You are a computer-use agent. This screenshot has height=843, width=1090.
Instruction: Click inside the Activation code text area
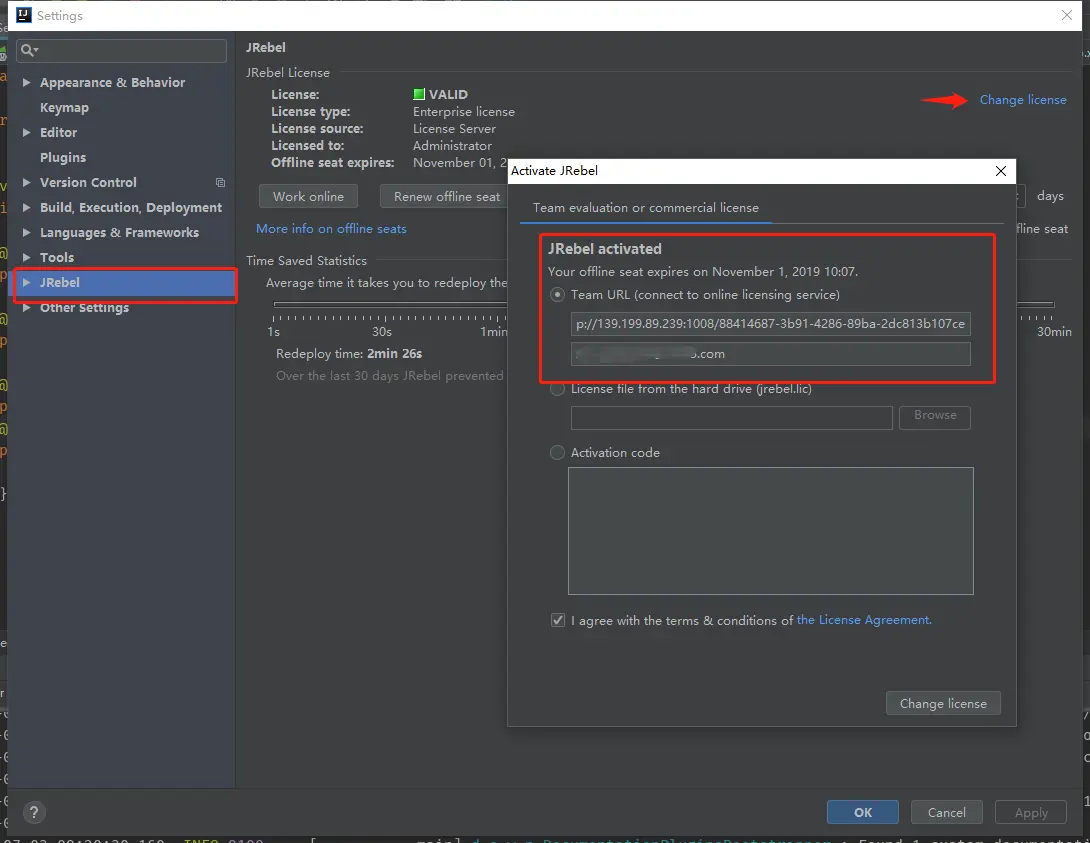(x=770, y=531)
